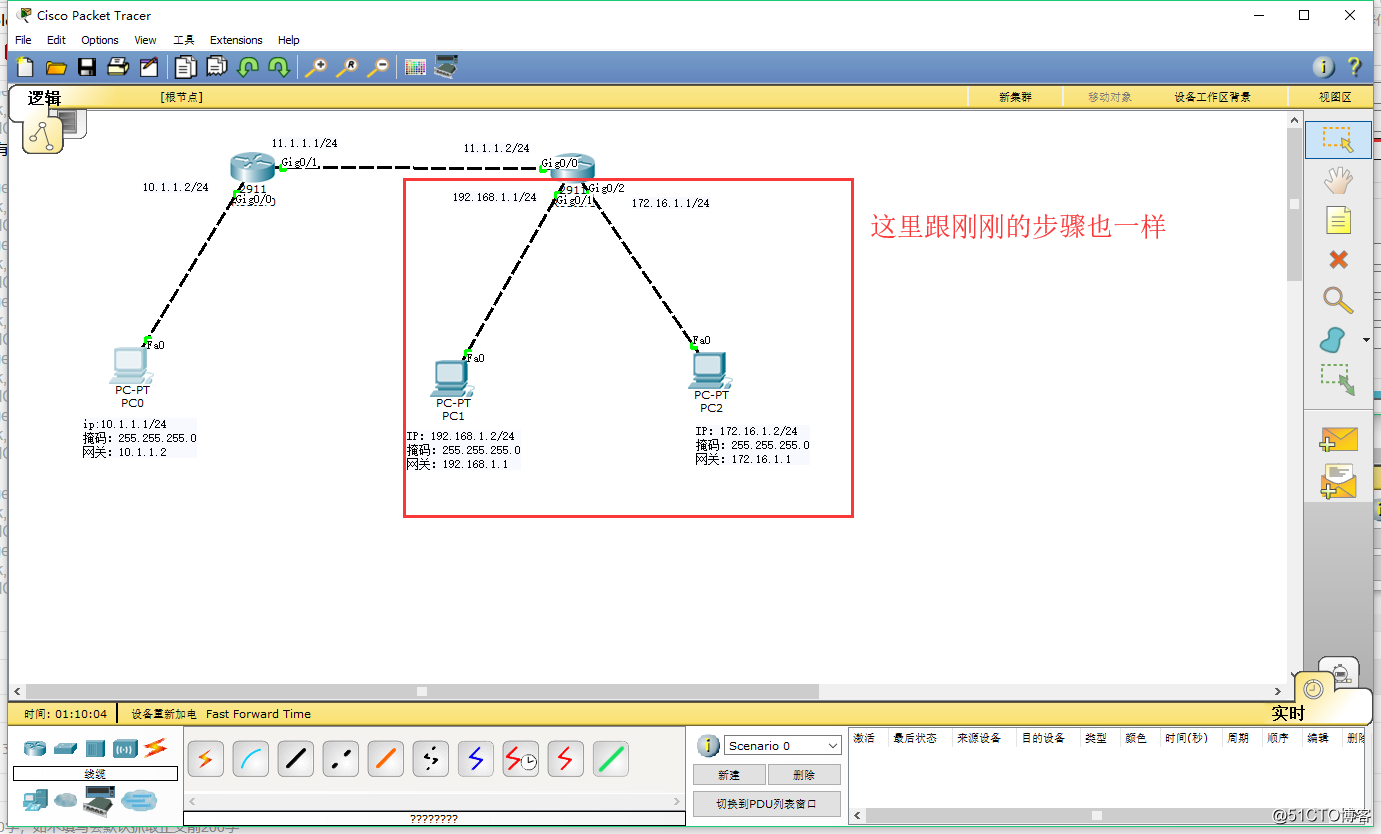Viewport: 1381px width, 834px height.
Task: Open the custom devices dialog icon
Action: click(446, 68)
